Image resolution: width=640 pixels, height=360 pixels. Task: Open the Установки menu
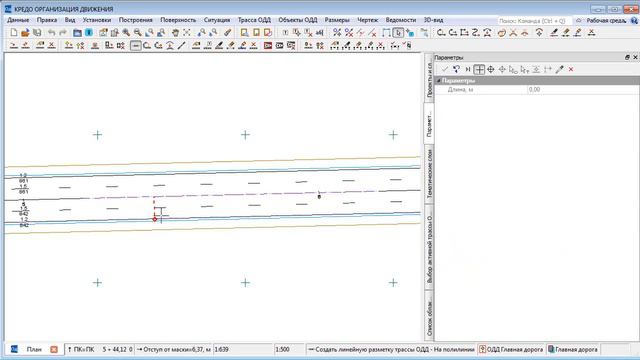97,20
